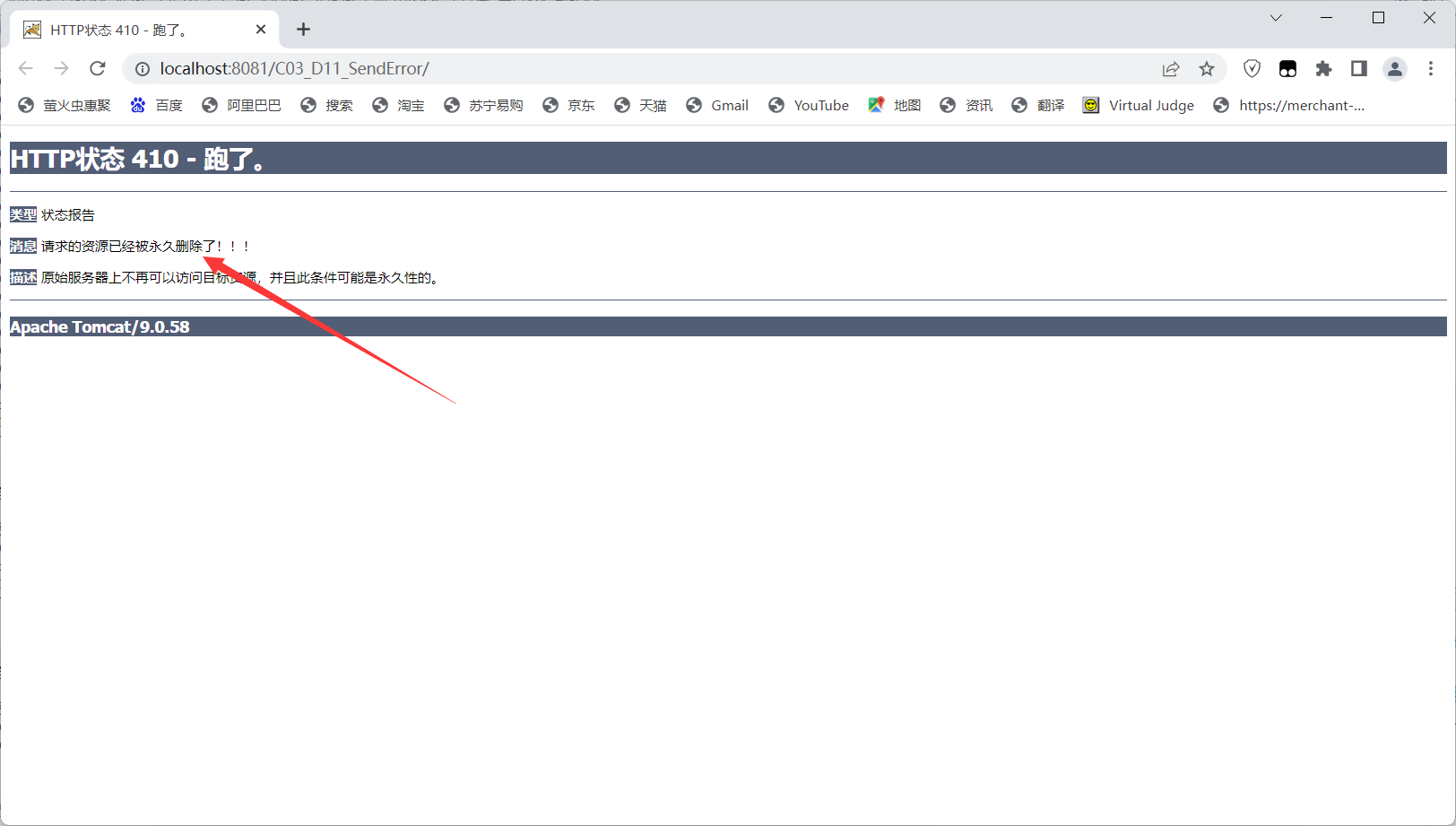The image size is (1456, 826).
Task: Click the 原始服务器上不再可以访问 description text
Action: click(242, 278)
